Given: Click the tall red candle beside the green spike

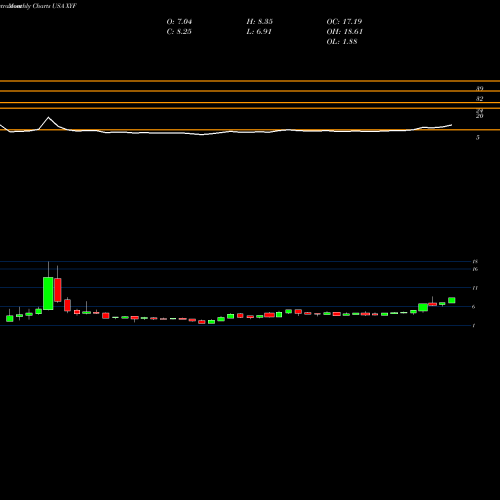Looking at the screenshot, I should 58,290.
